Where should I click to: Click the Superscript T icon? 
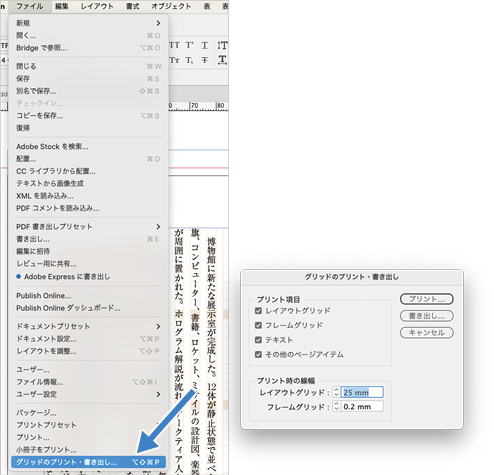(x=190, y=45)
